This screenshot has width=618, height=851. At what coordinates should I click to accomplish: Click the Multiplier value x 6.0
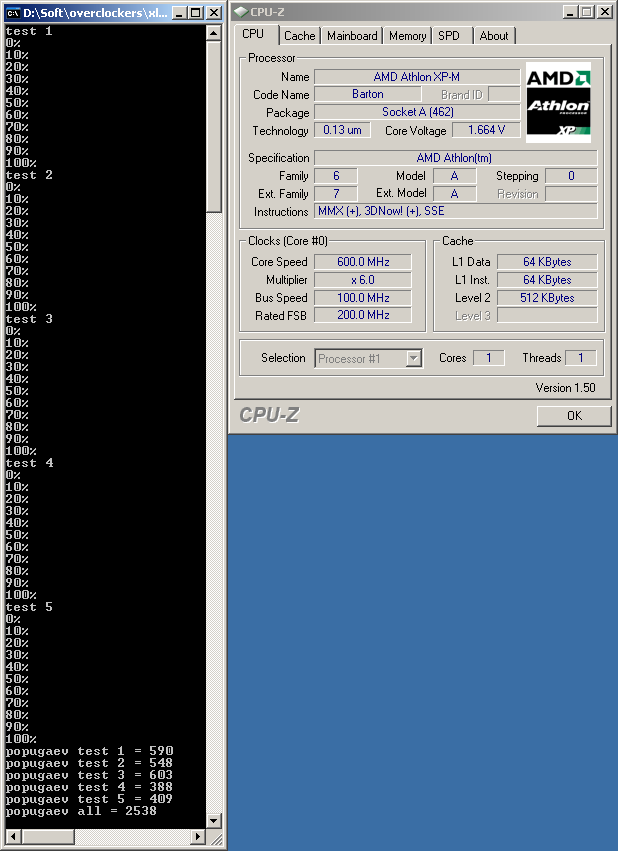point(362,280)
